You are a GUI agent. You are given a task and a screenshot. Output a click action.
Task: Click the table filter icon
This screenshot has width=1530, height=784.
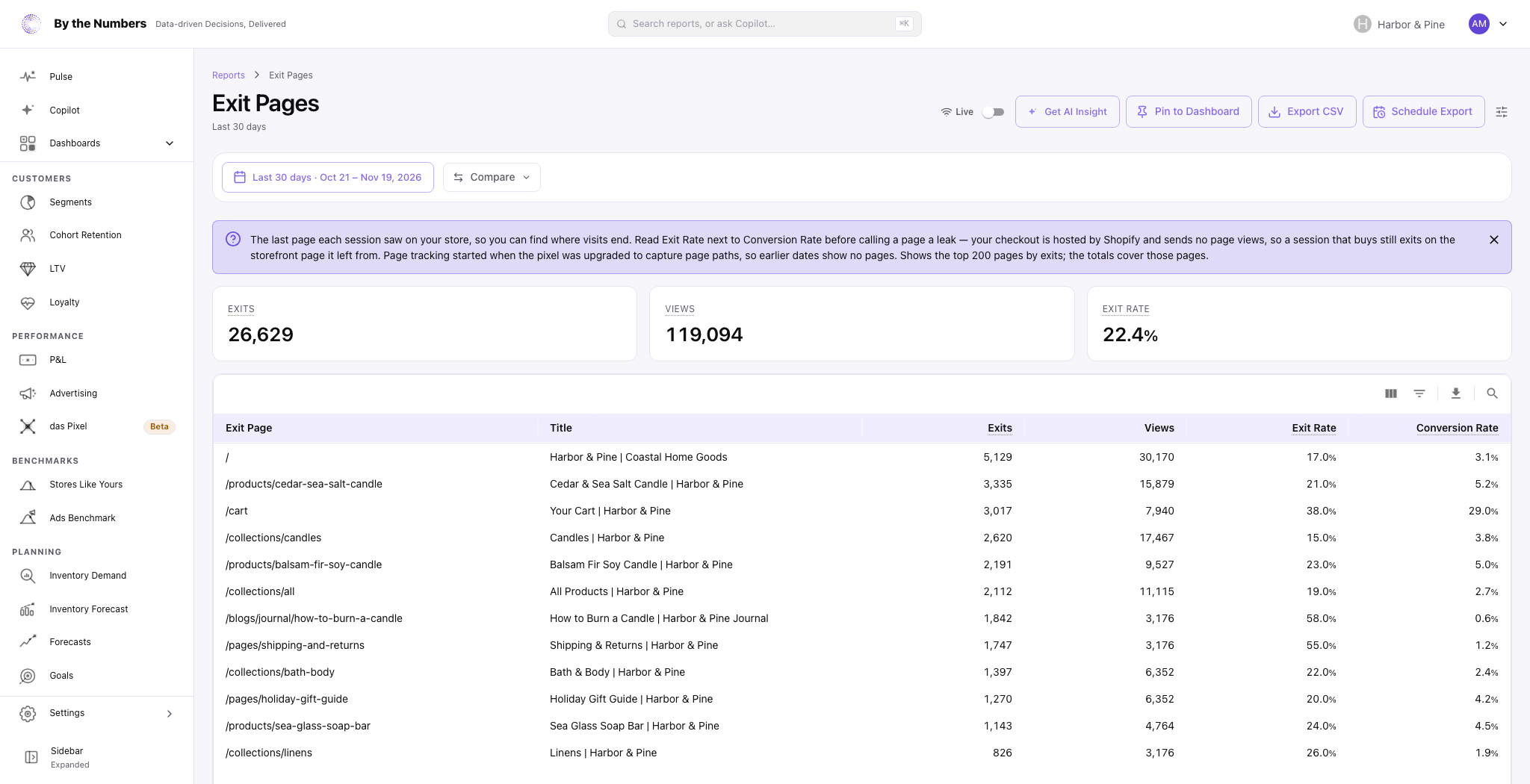click(1419, 393)
